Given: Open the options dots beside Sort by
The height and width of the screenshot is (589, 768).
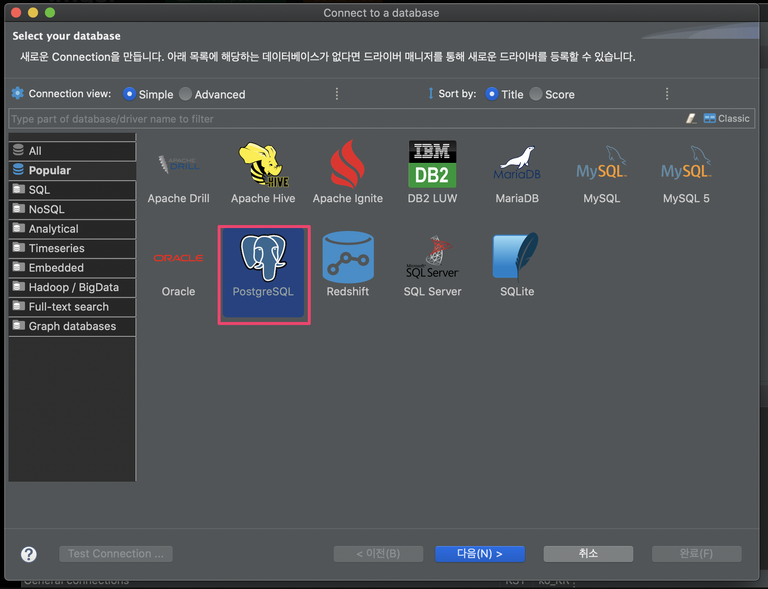Looking at the screenshot, I should [x=667, y=94].
